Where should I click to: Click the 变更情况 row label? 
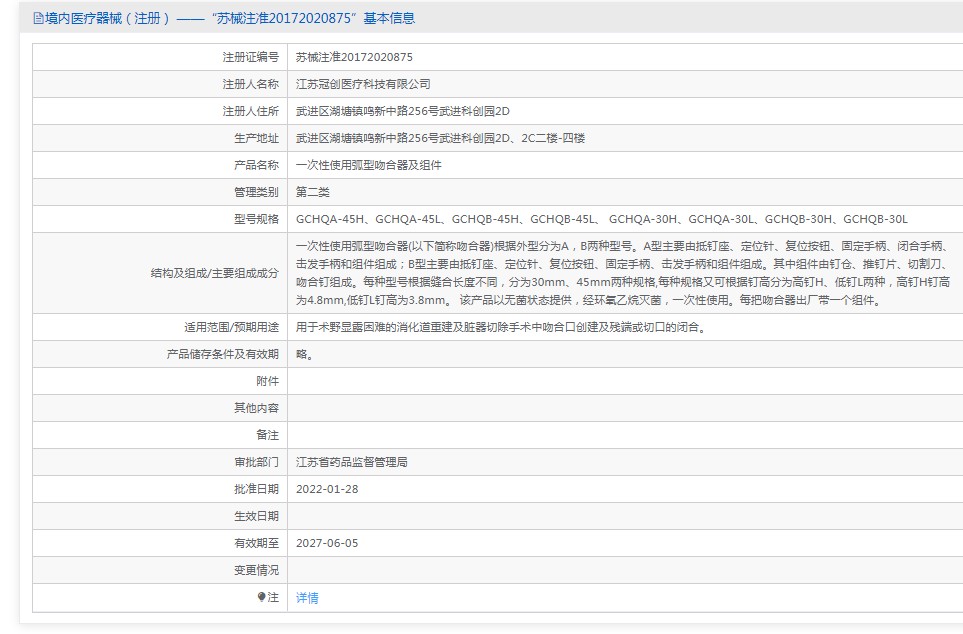256,570
